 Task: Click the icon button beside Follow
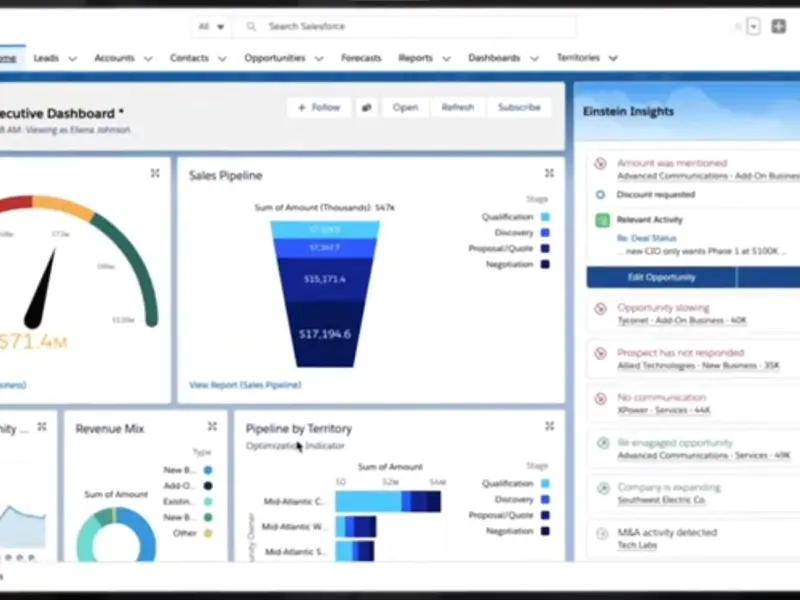click(367, 107)
